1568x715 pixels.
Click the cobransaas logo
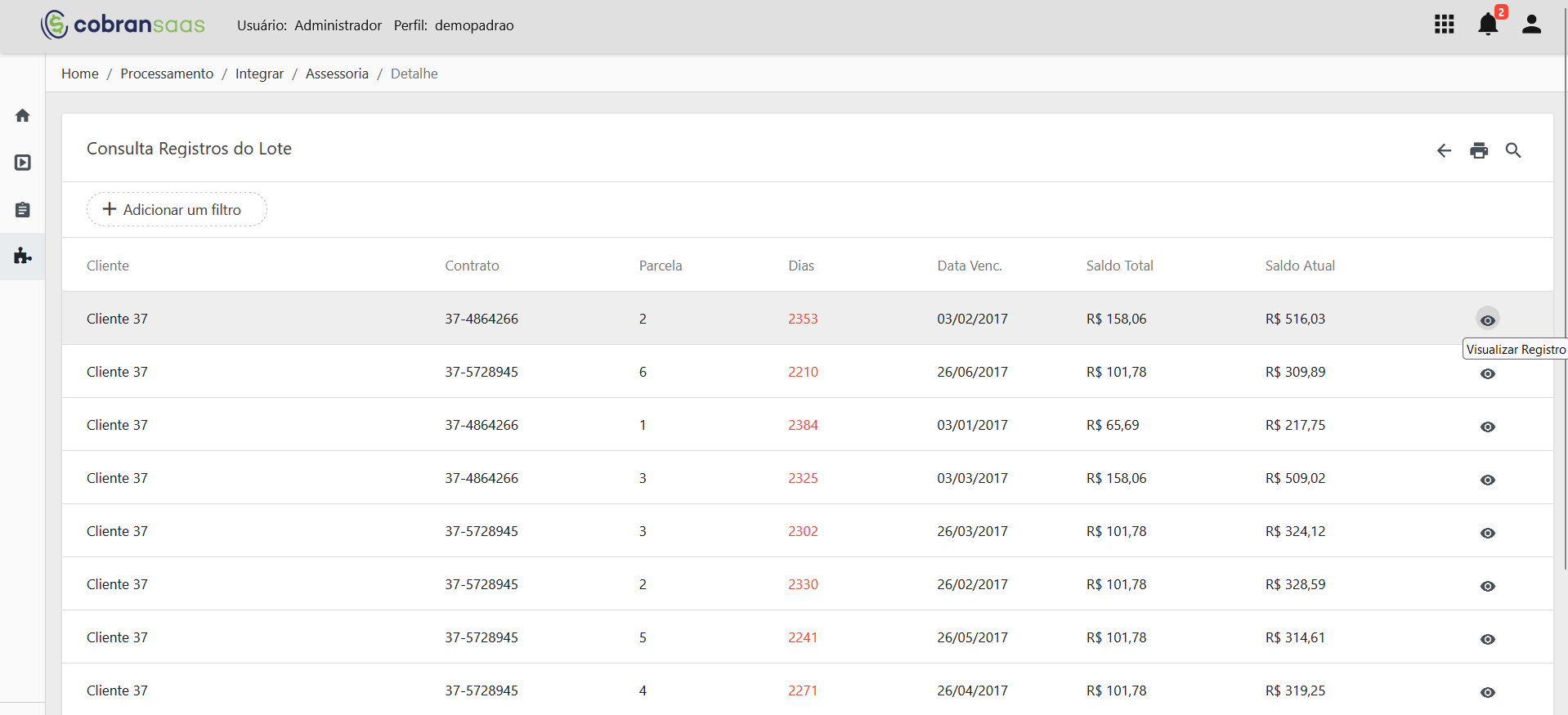123,25
